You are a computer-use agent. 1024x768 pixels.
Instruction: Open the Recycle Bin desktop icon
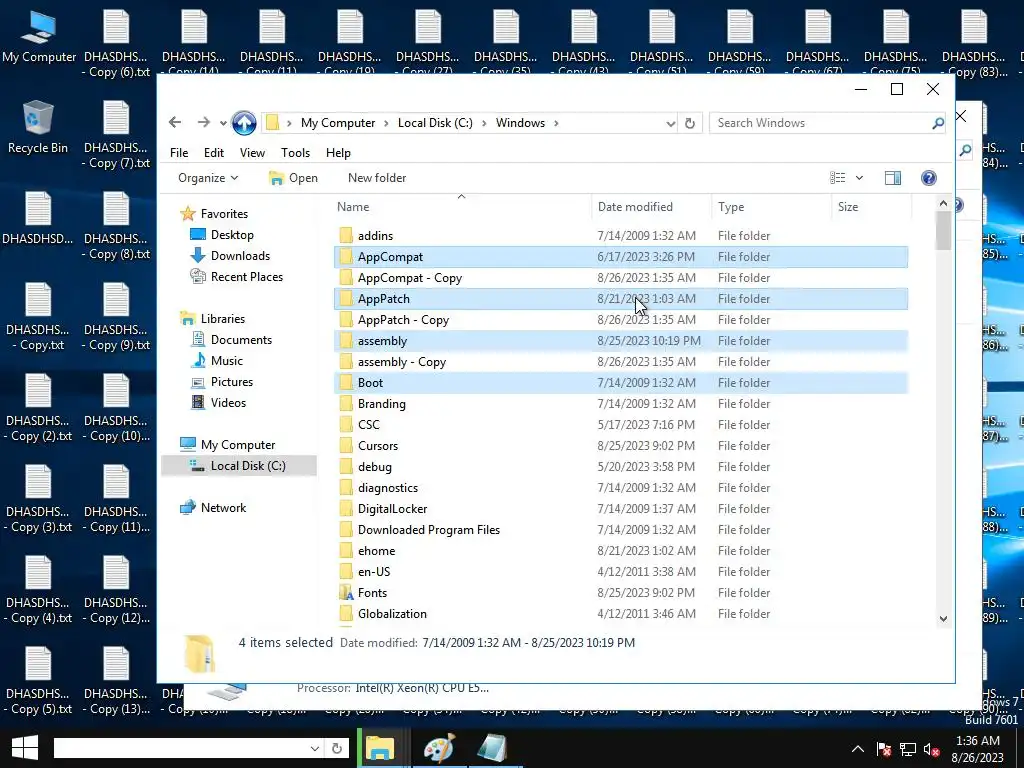[x=38, y=128]
